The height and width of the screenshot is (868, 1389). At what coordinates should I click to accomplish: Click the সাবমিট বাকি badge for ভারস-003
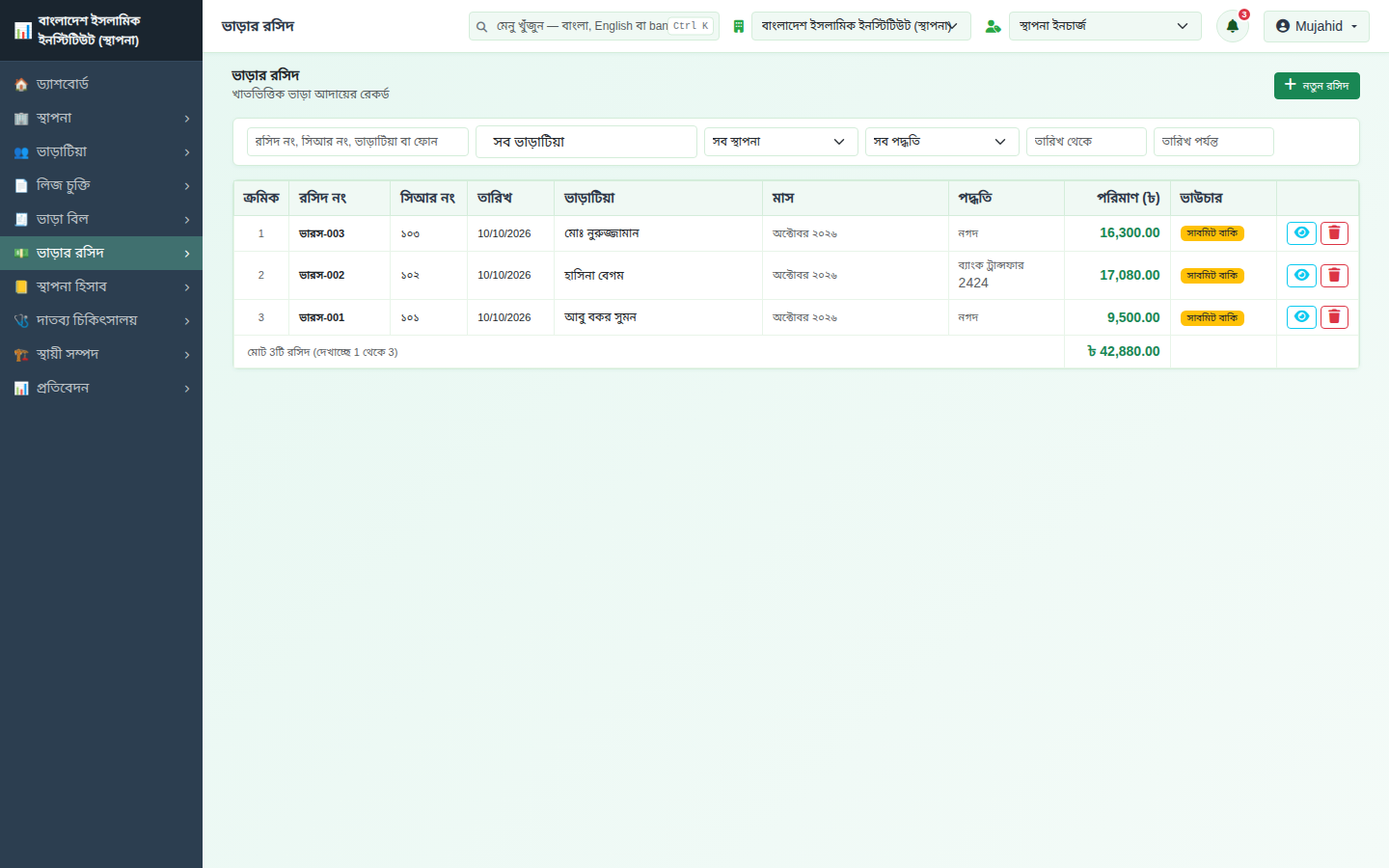[x=1212, y=233]
